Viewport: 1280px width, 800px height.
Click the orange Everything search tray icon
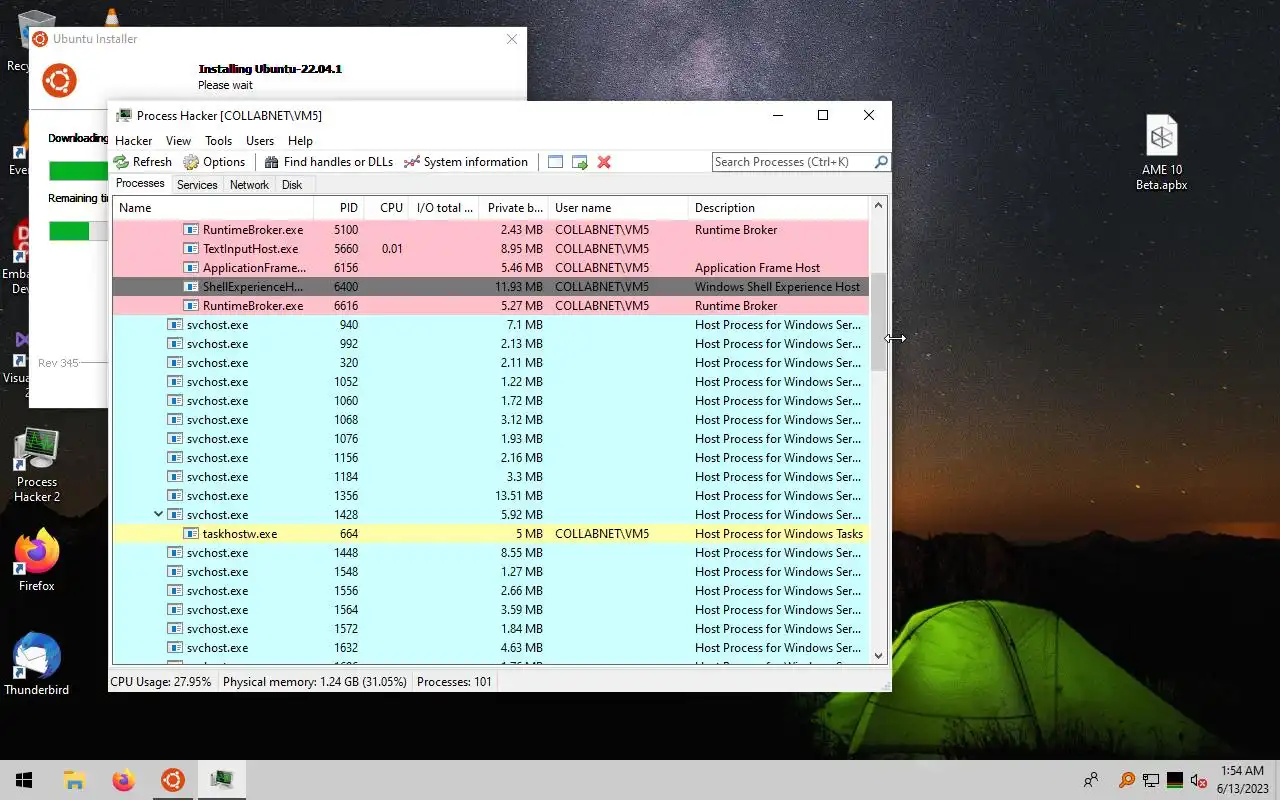pos(1127,780)
